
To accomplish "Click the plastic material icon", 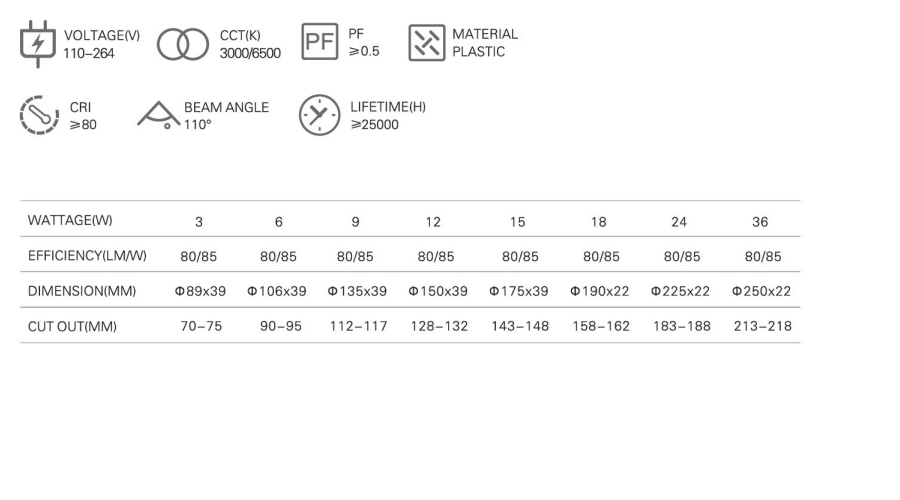I will (425, 44).
